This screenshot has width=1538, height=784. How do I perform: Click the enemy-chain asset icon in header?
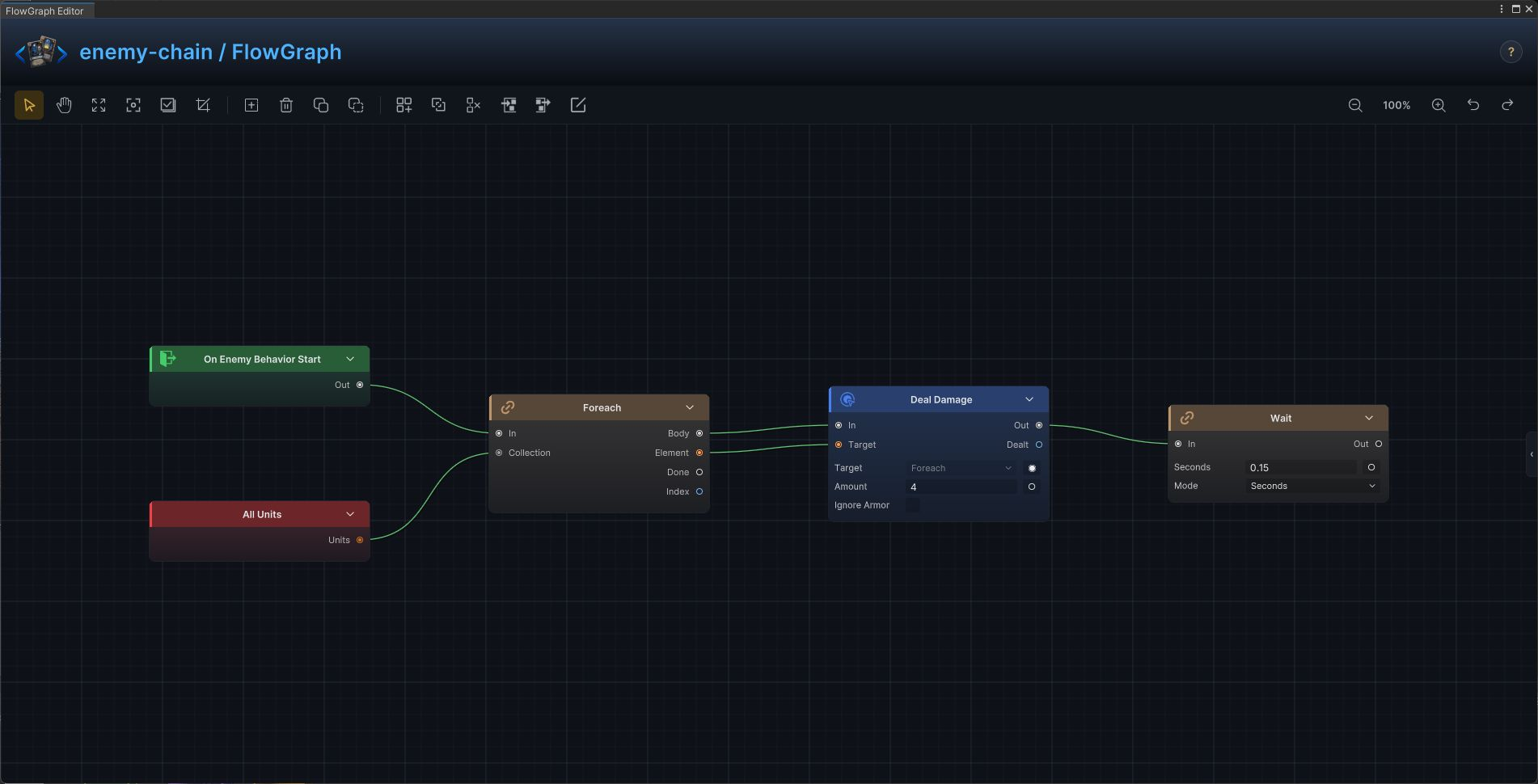click(42, 52)
